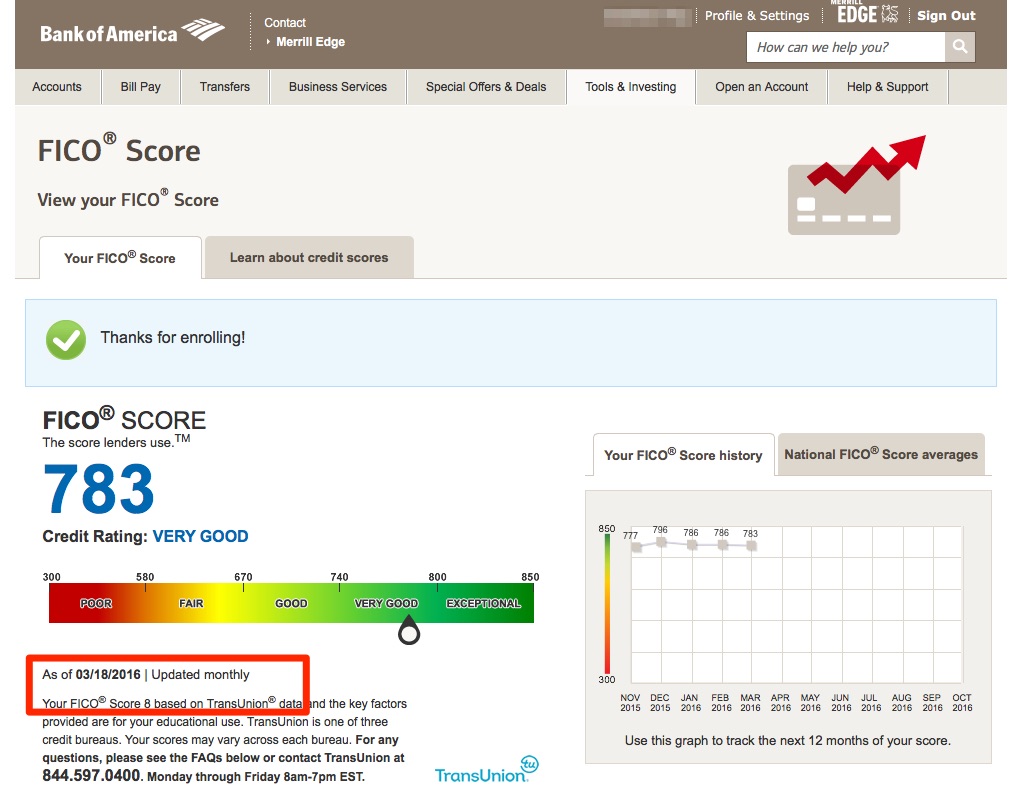This screenshot has width=1028, height=805.
Task: Click the score gauge pointer marker
Action: pos(409,630)
